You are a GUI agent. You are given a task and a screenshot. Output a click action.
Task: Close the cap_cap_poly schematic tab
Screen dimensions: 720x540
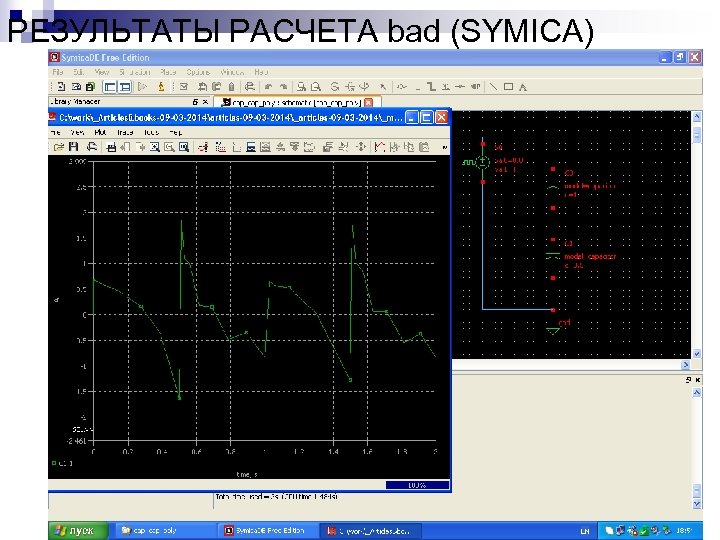pos(369,102)
